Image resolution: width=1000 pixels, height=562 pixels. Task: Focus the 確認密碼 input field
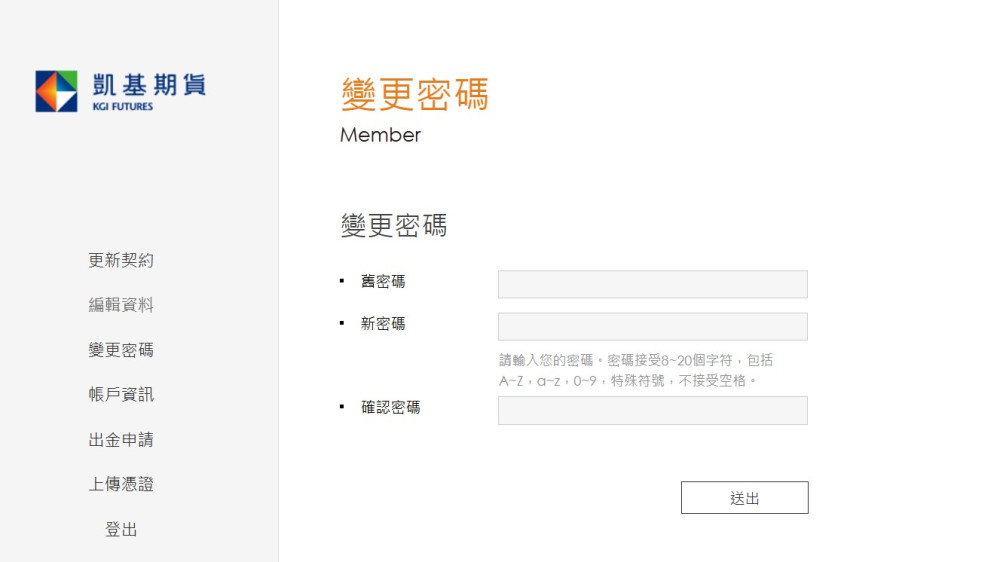tap(652, 410)
